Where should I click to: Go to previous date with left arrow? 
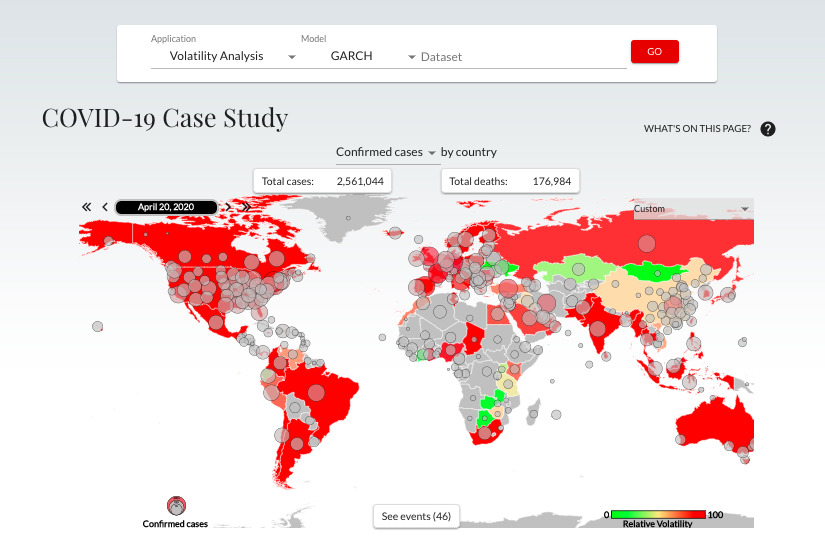(x=104, y=207)
